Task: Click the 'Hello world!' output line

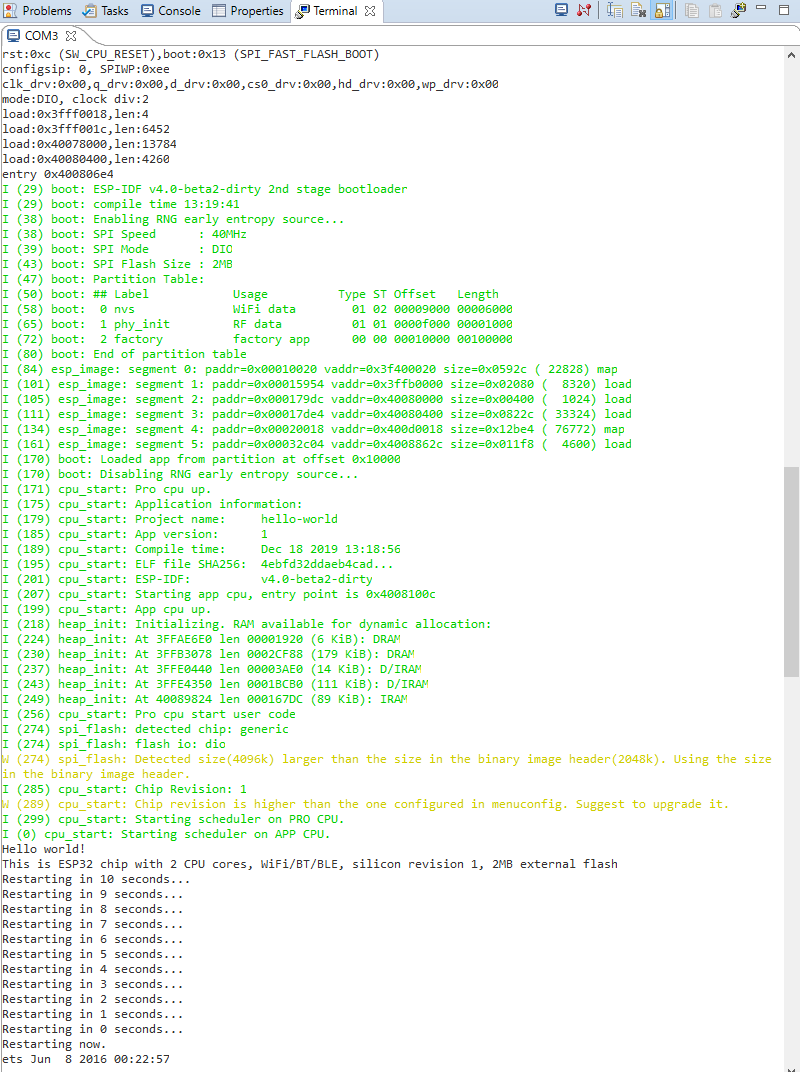Action: pos(44,849)
